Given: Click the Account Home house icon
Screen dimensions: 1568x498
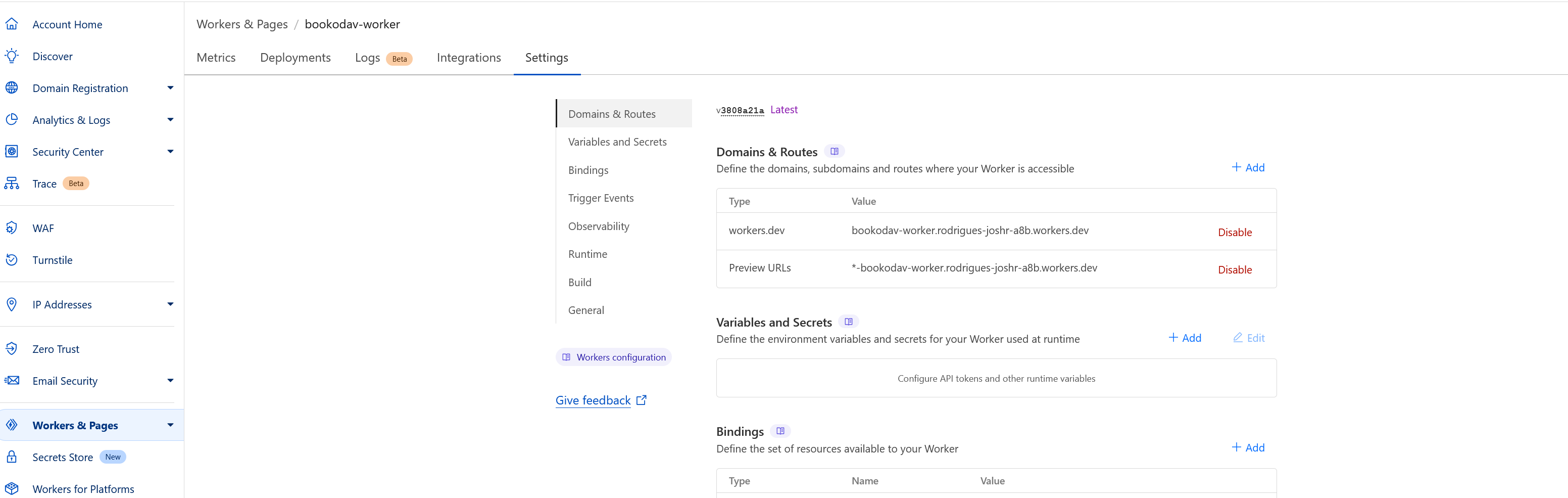Looking at the screenshot, I should pos(12,24).
